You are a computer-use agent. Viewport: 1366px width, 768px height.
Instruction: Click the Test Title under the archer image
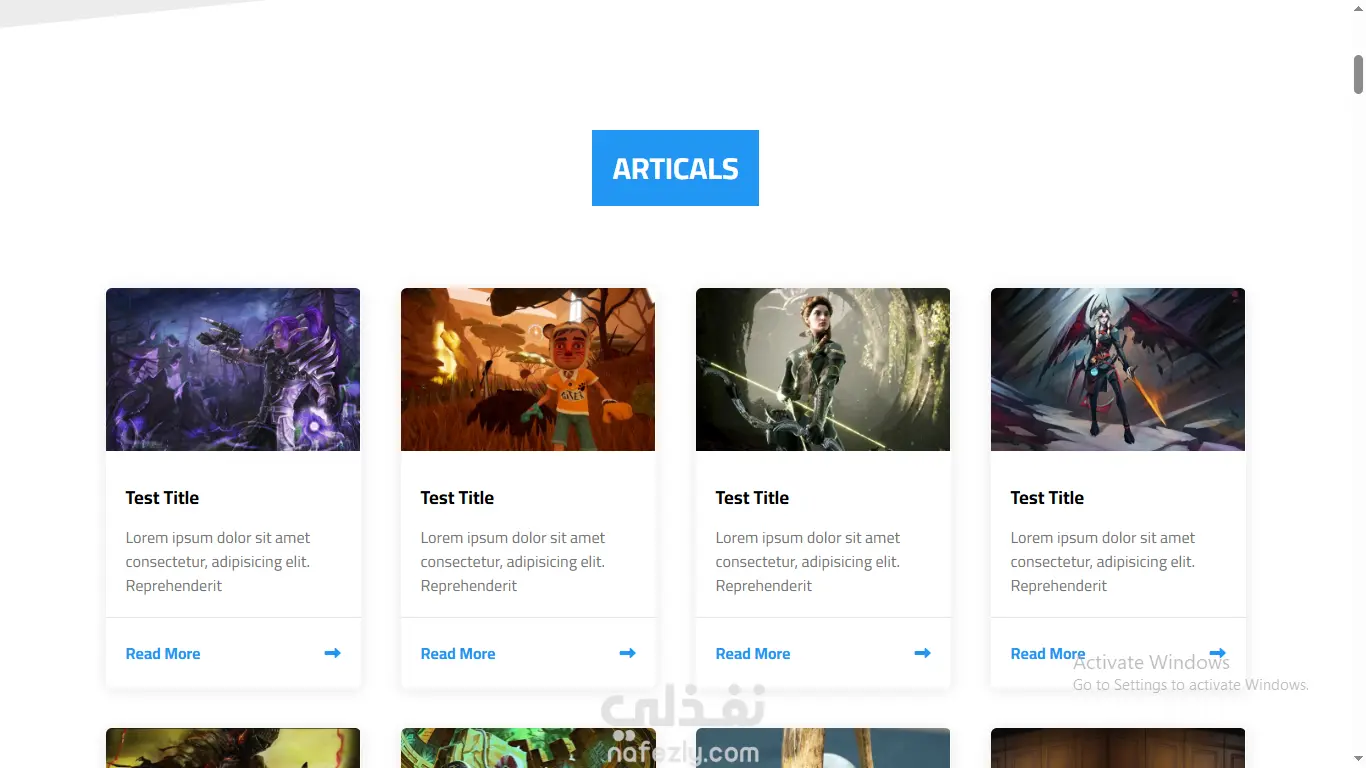pyautogui.click(x=752, y=498)
